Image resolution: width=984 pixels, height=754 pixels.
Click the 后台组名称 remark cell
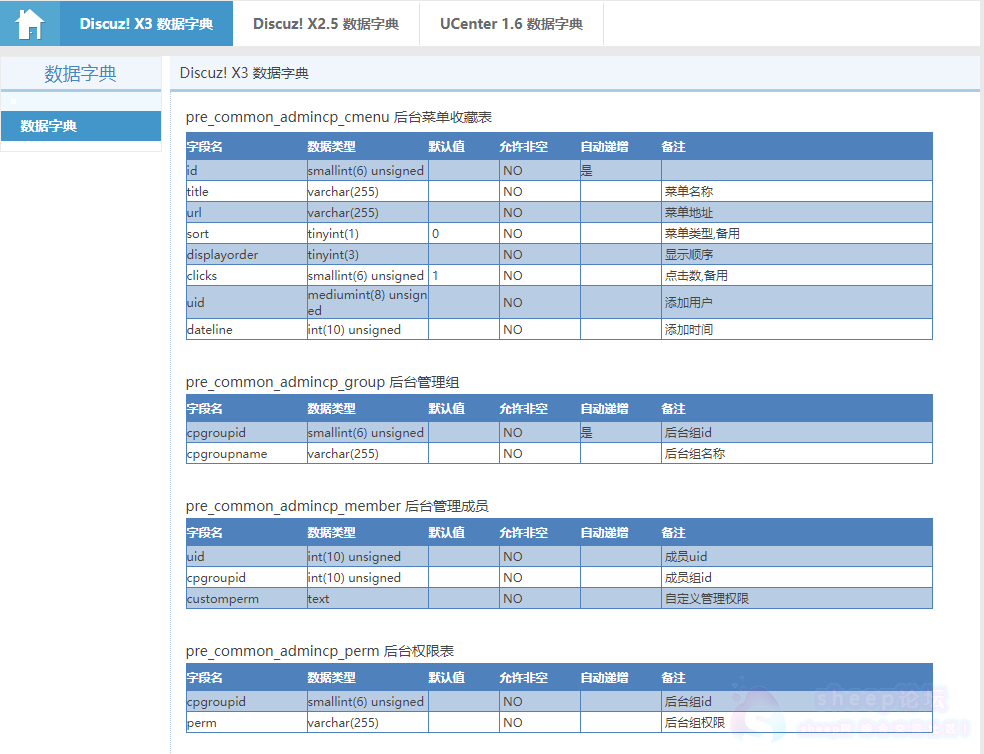797,454
